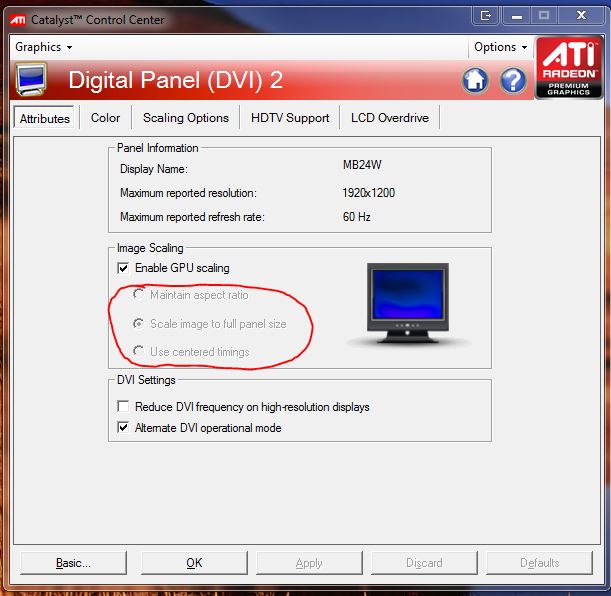Viewport: 611px width, 596px height.
Task: Maximize the Catalyst Control Center window
Action: pos(544,16)
